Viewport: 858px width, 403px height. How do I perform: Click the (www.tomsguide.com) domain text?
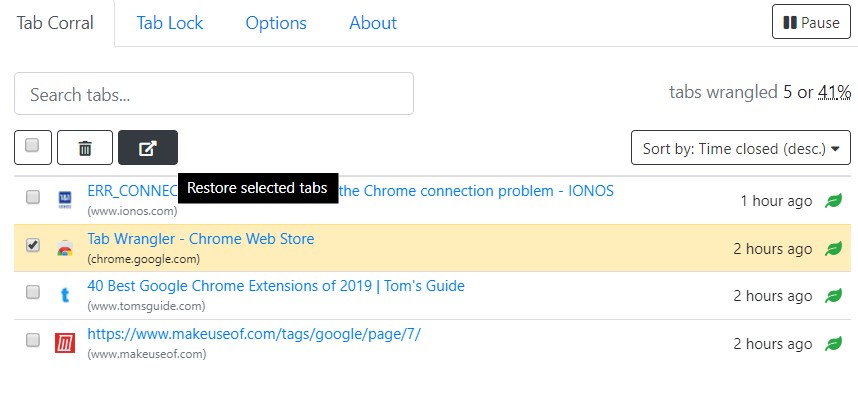point(146,306)
